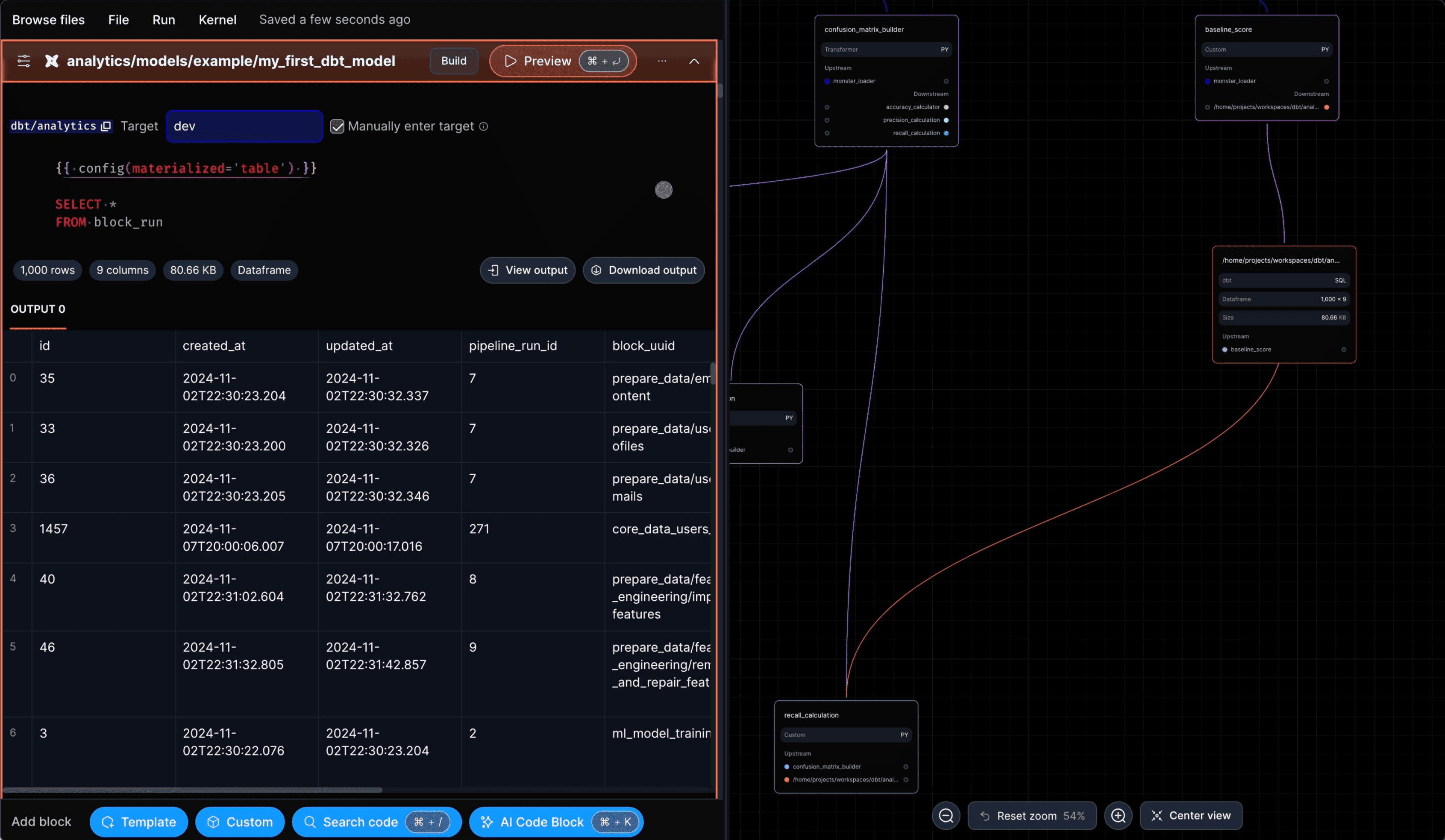Click the Target input field containing dev
The image size is (1445, 840).
(x=244, y=126)
